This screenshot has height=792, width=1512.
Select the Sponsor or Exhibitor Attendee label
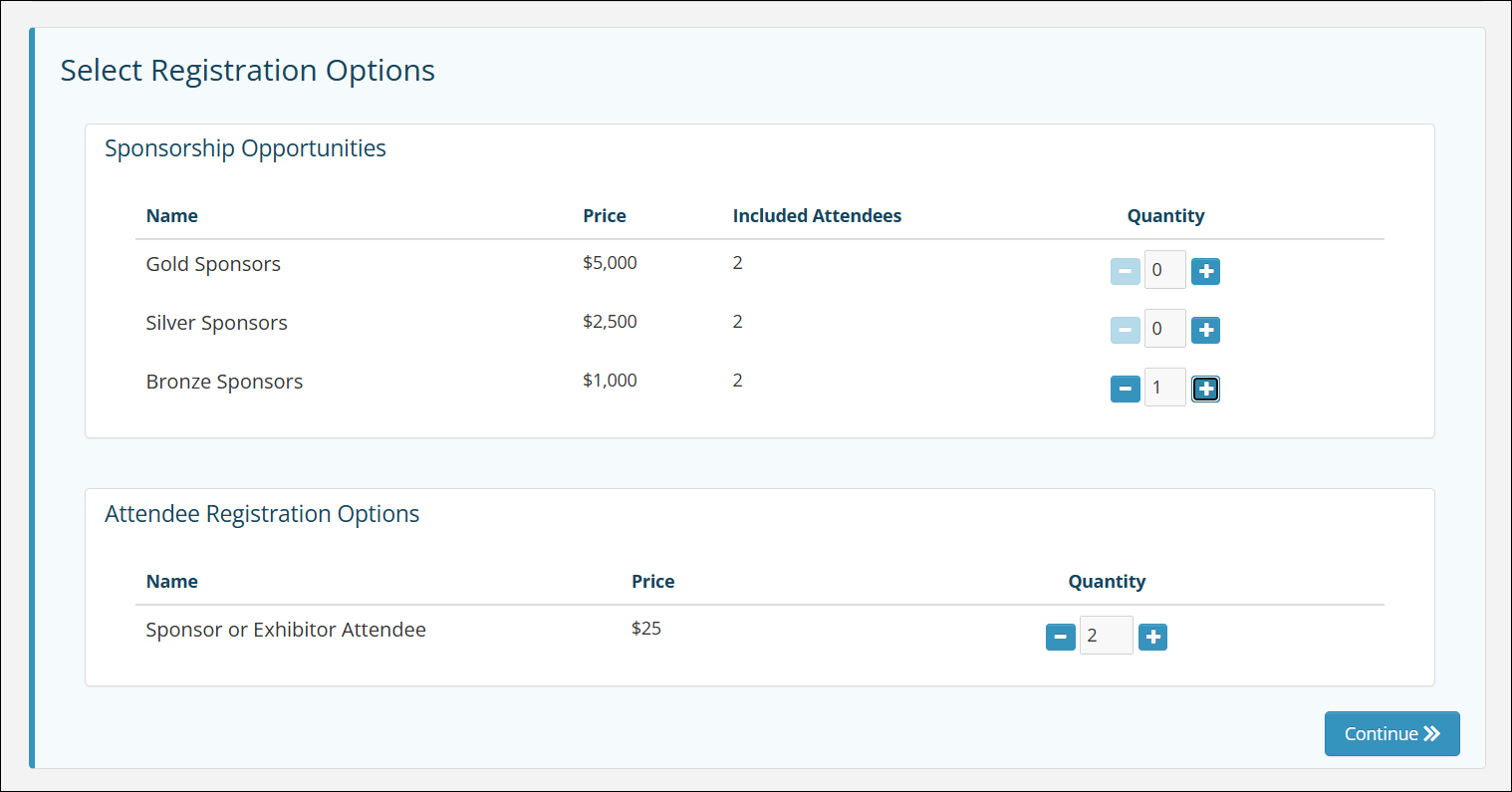286,630
